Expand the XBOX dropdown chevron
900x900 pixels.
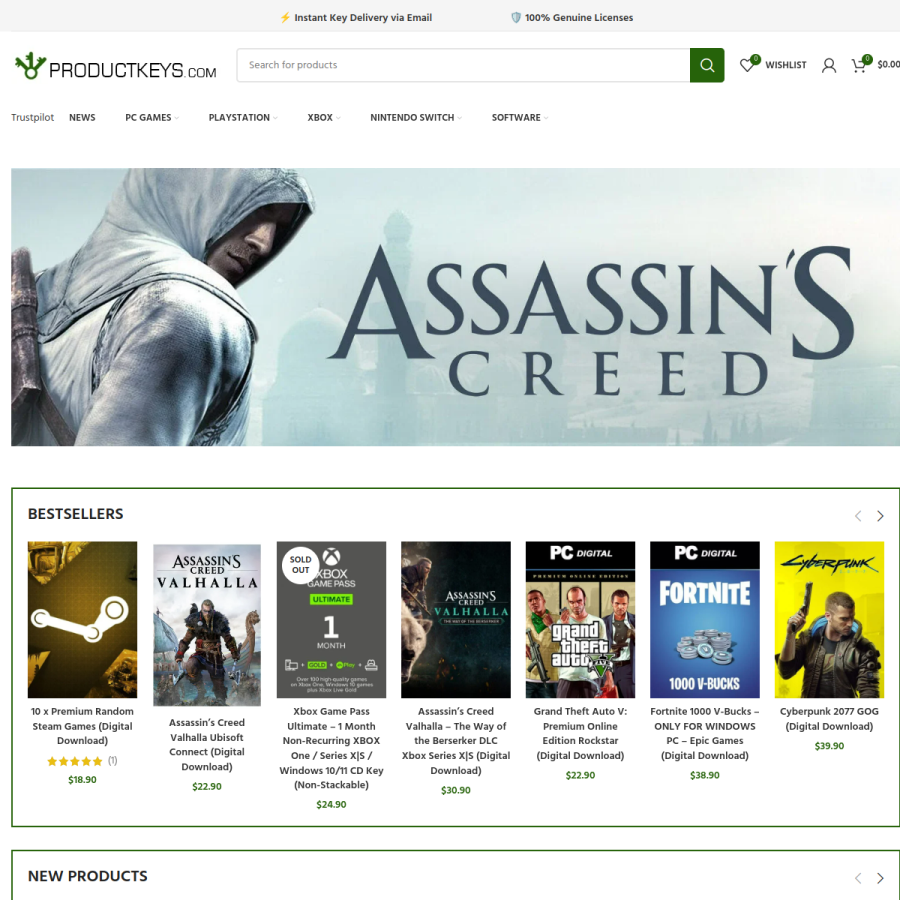pos(339,118)
